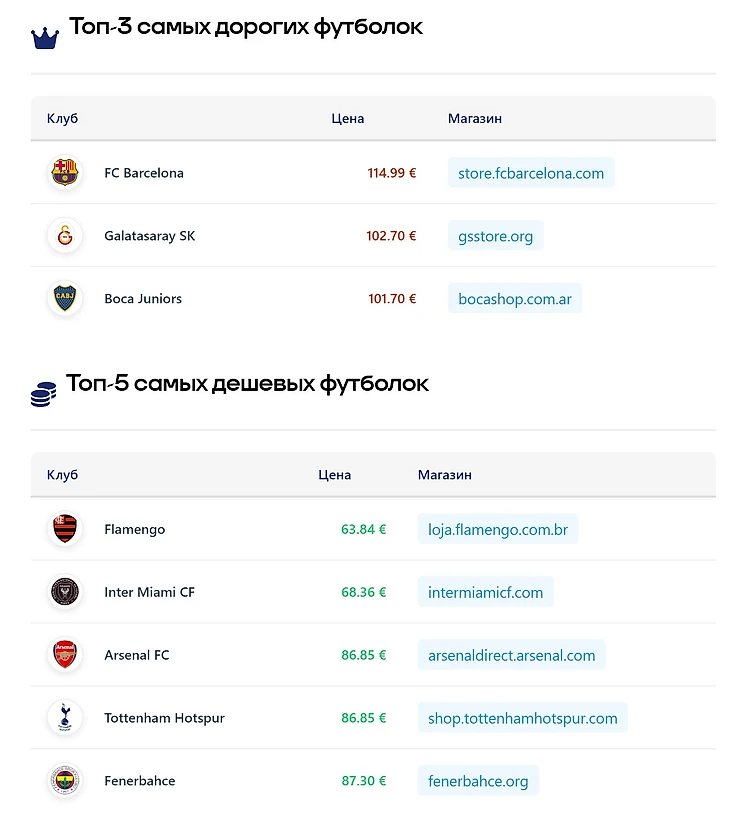The image size is (730, 823).
Task: Open the arsenaldirect.arsenal.com link
Action: pos(511,655)
